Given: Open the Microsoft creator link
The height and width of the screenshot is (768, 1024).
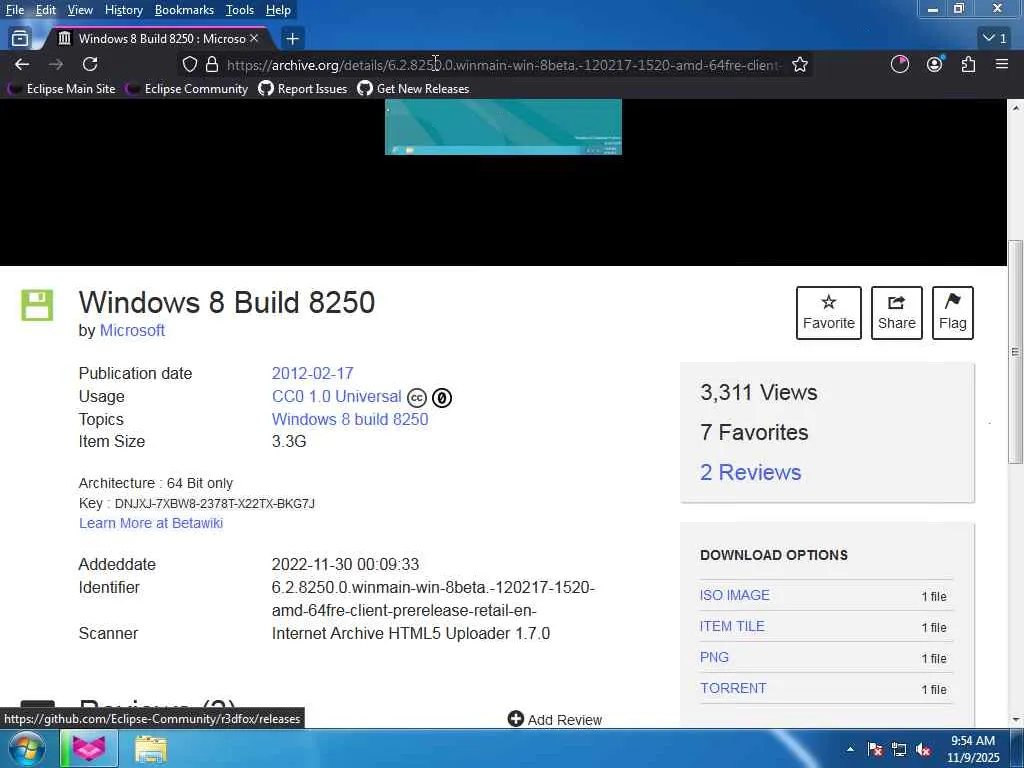Looking at the screenshot, I should pos(132,330).
